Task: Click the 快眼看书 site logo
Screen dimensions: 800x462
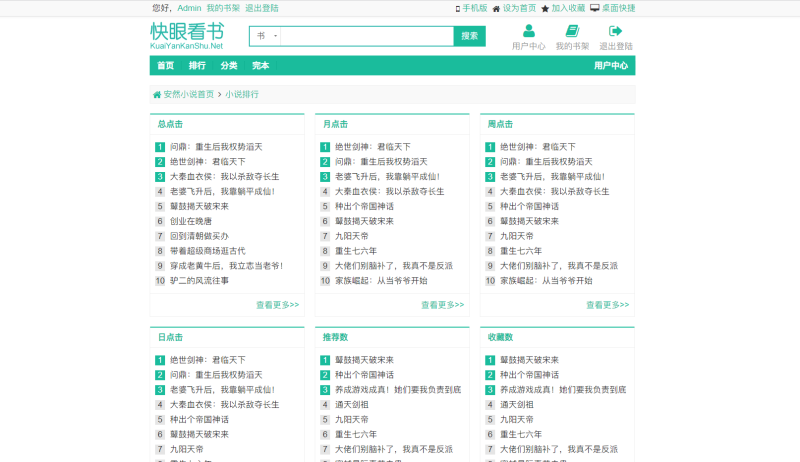Action: pyautogui.click(x=187, y=36)
